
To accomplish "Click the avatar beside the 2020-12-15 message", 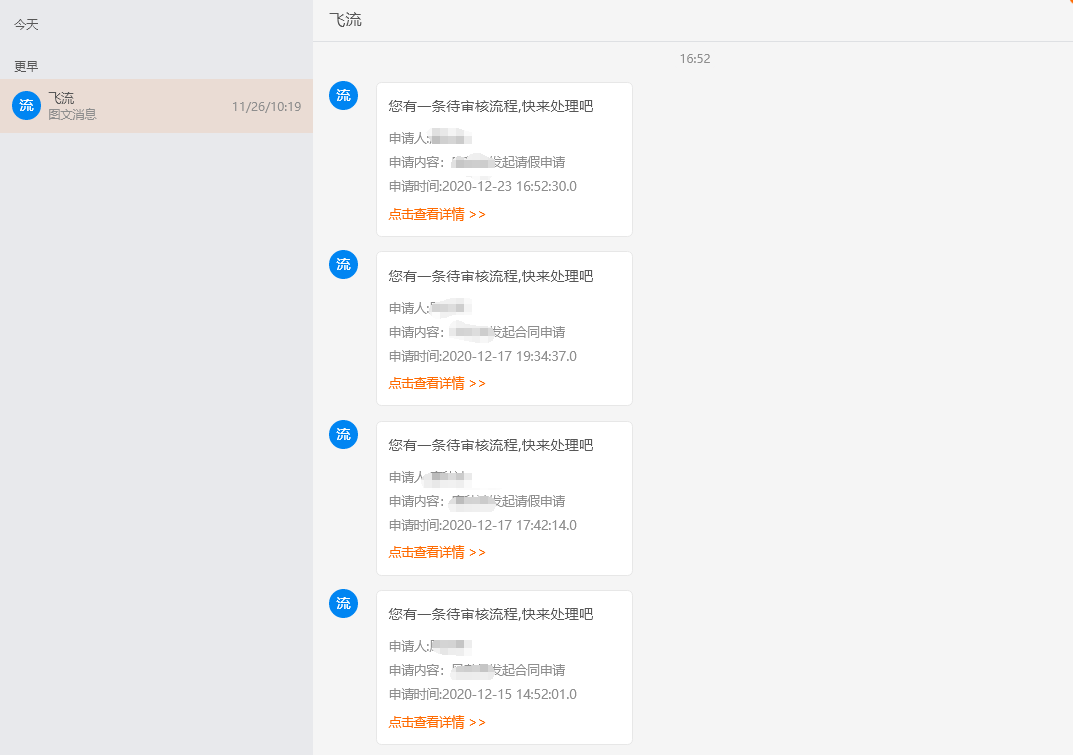I will coord(343,603).
